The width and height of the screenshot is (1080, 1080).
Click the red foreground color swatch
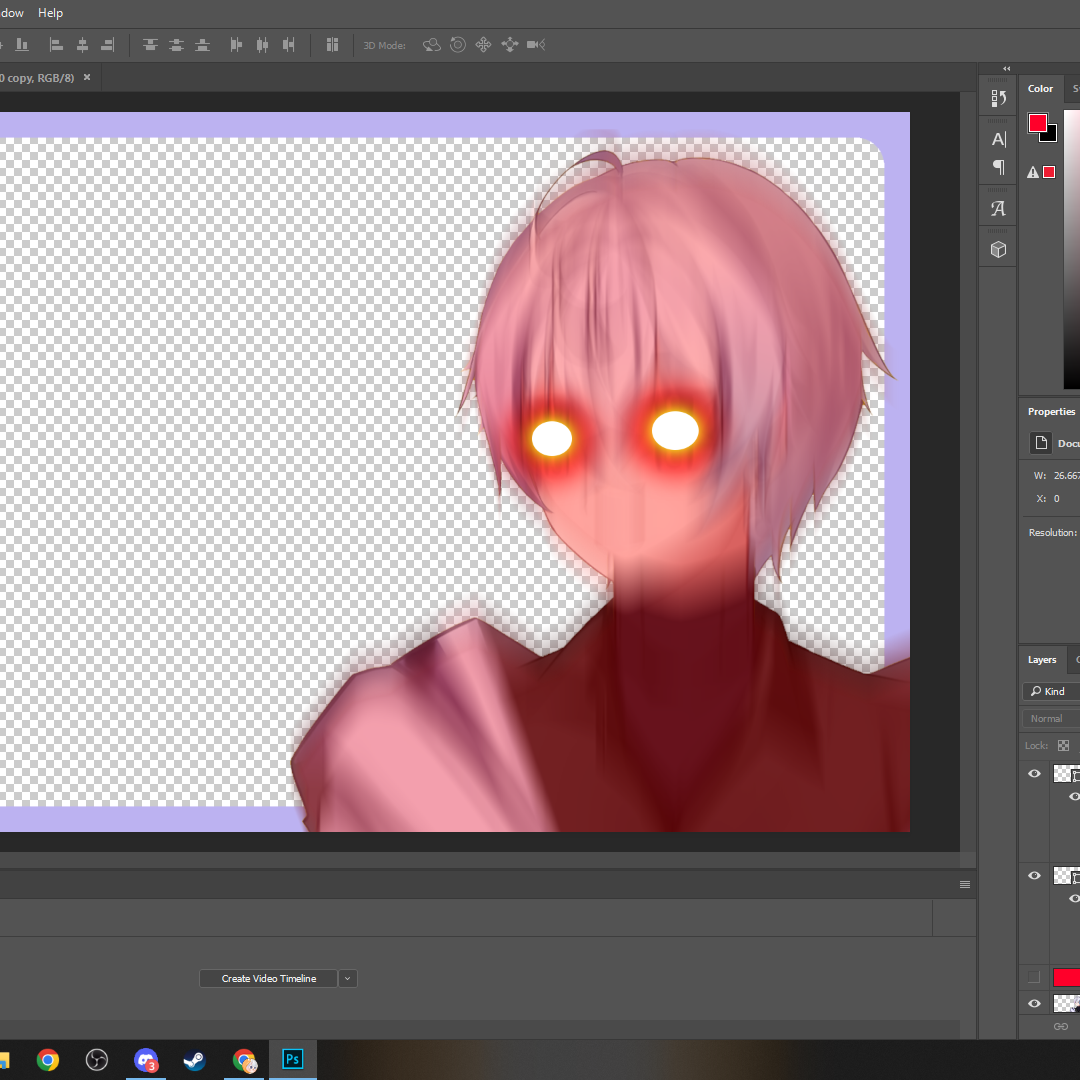(x=1037, y=123)
